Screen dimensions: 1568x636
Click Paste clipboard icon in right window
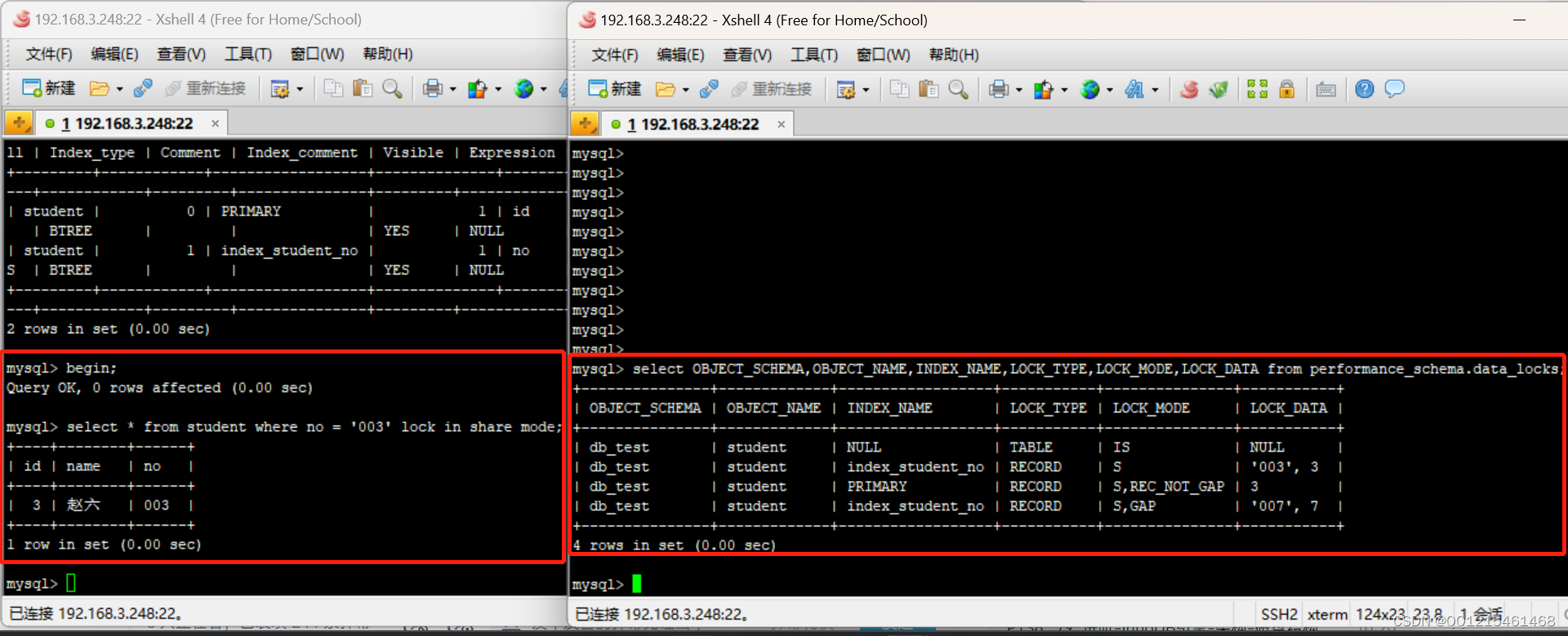click(929, 89)
